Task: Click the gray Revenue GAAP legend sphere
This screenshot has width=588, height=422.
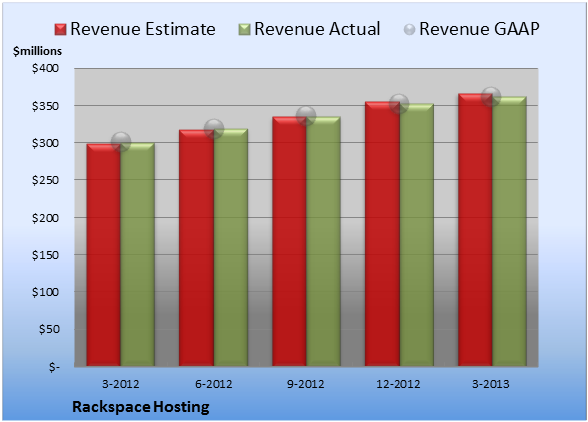Action: click(410, 30)
